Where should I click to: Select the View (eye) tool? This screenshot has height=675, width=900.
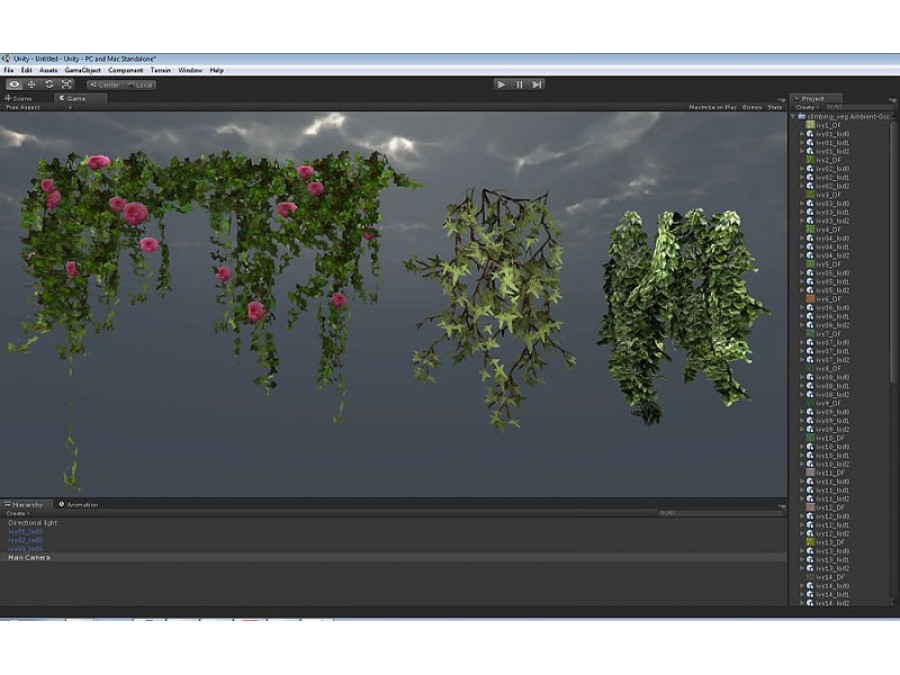point(14,84)
